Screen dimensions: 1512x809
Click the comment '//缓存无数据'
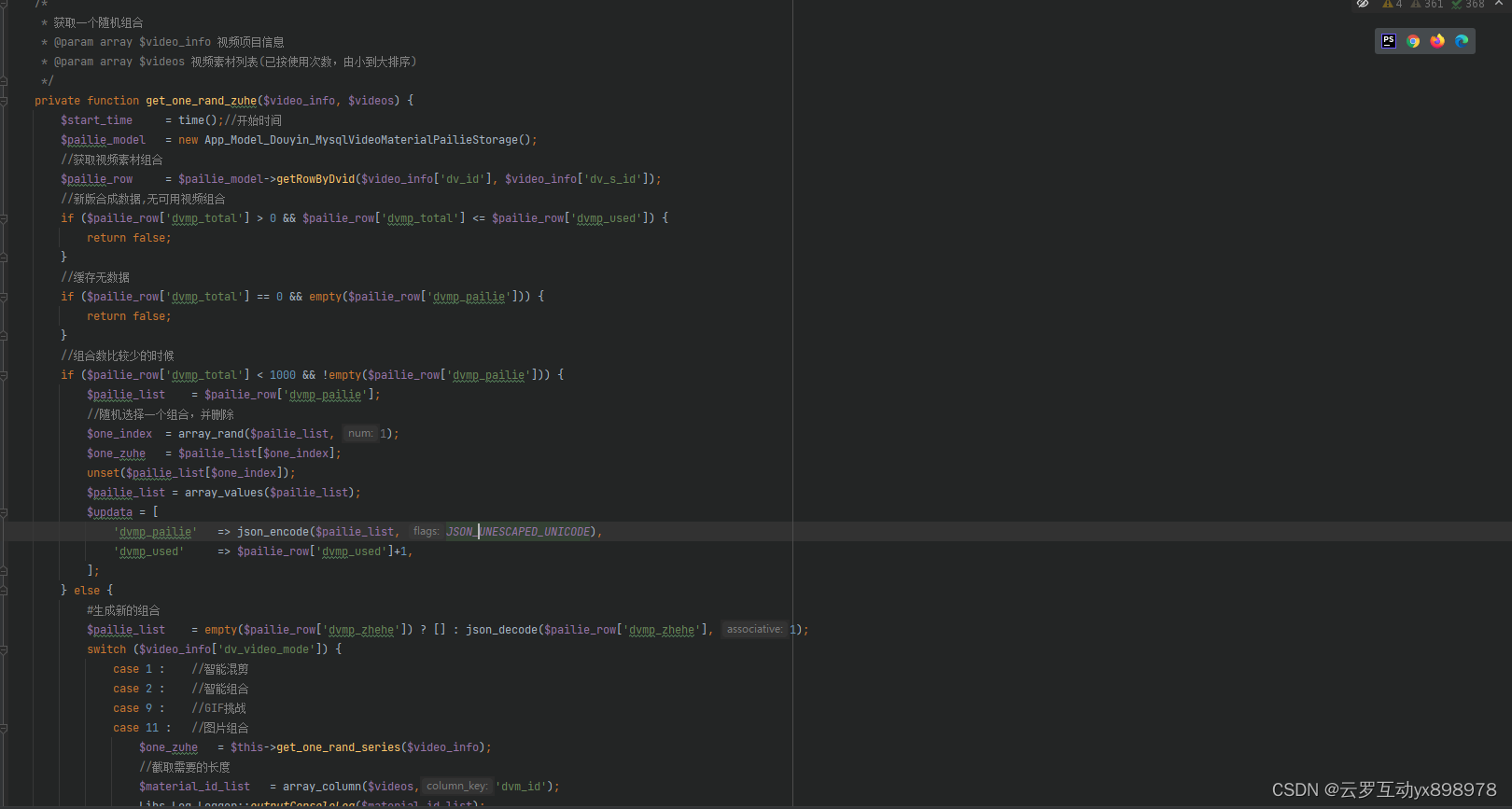click(95, 277)
